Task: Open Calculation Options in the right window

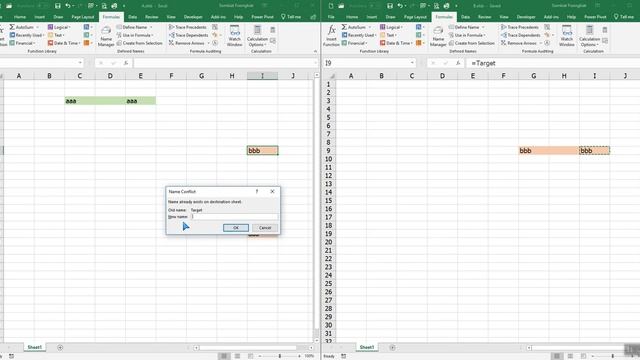Action: 589,36
